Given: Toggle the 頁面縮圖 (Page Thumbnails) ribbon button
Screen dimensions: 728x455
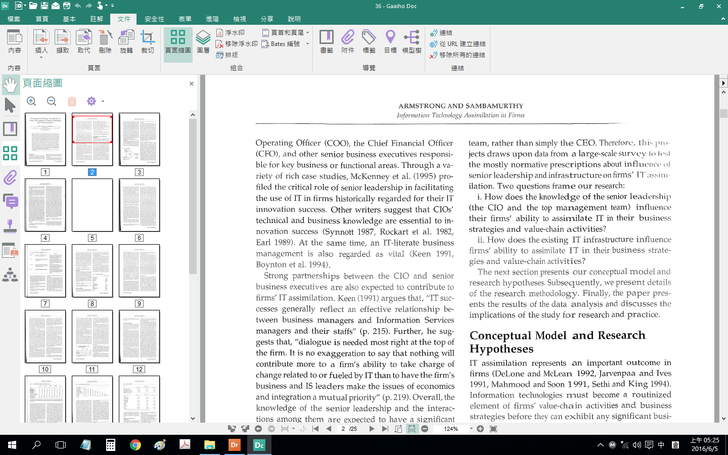Looking at the screenshot, I should point(177,41).
